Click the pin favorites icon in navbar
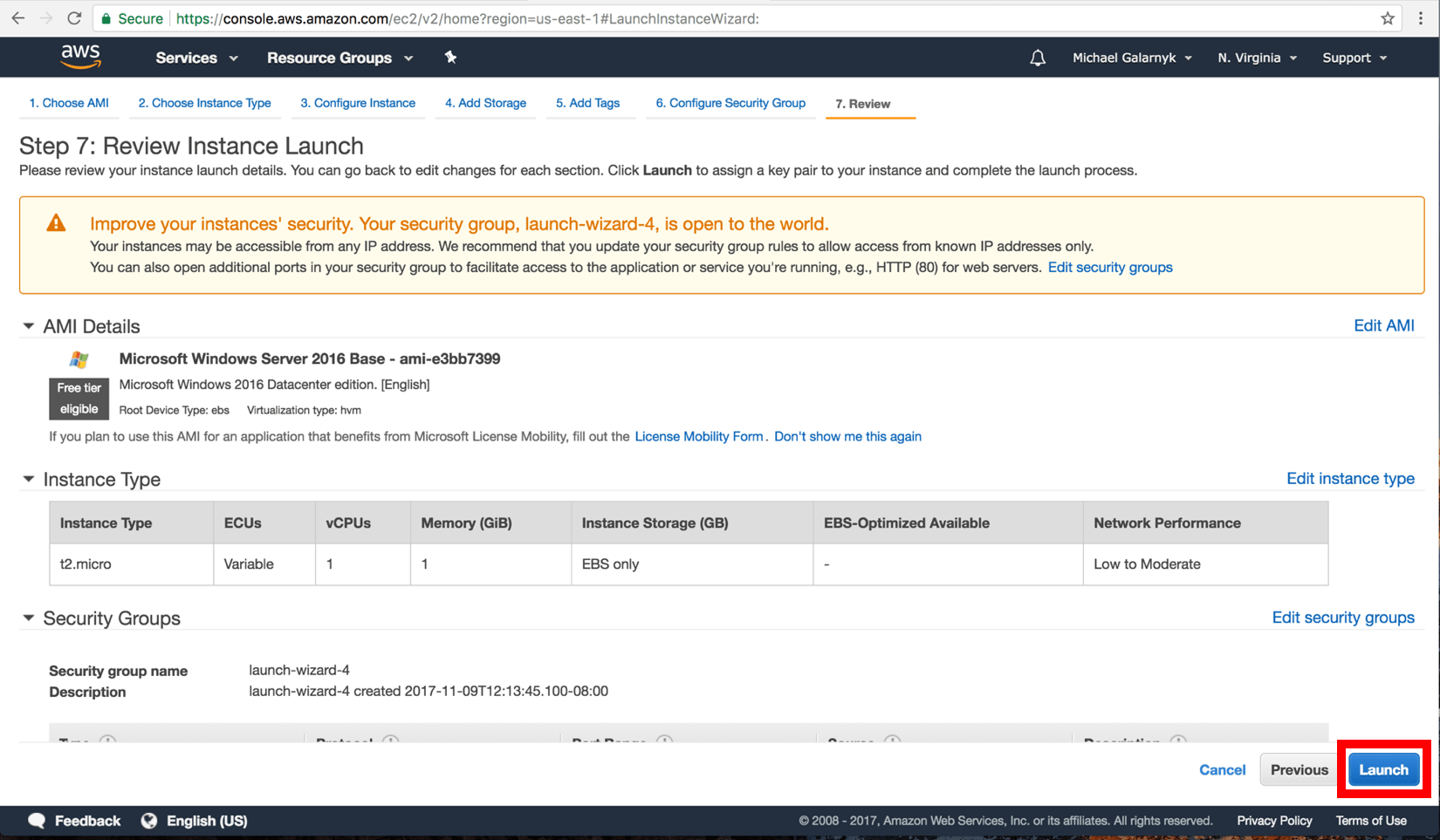Screen dimensions: 1440x840 [x=451, y=57]
